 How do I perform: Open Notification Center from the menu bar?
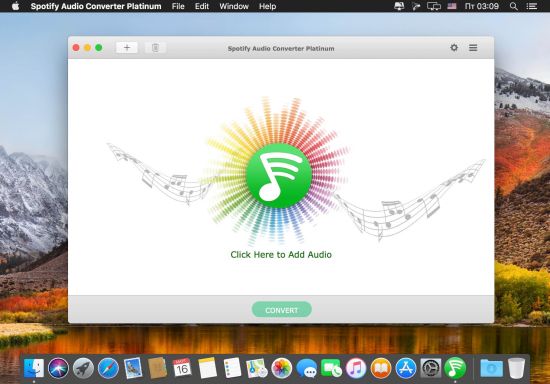tap(532, 6)
